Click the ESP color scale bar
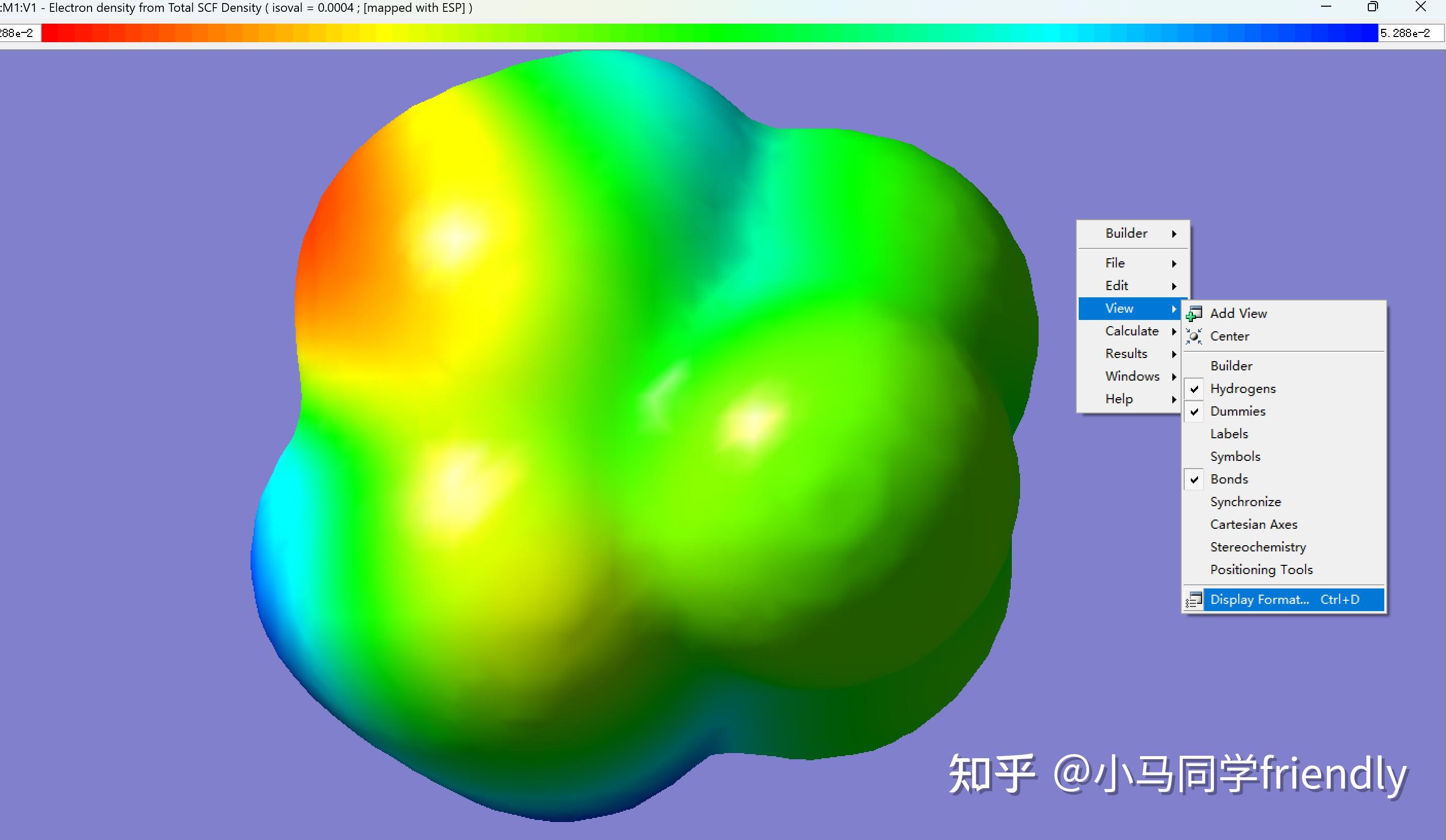This screenshot has width=1446, height=840. coord(709,33)
